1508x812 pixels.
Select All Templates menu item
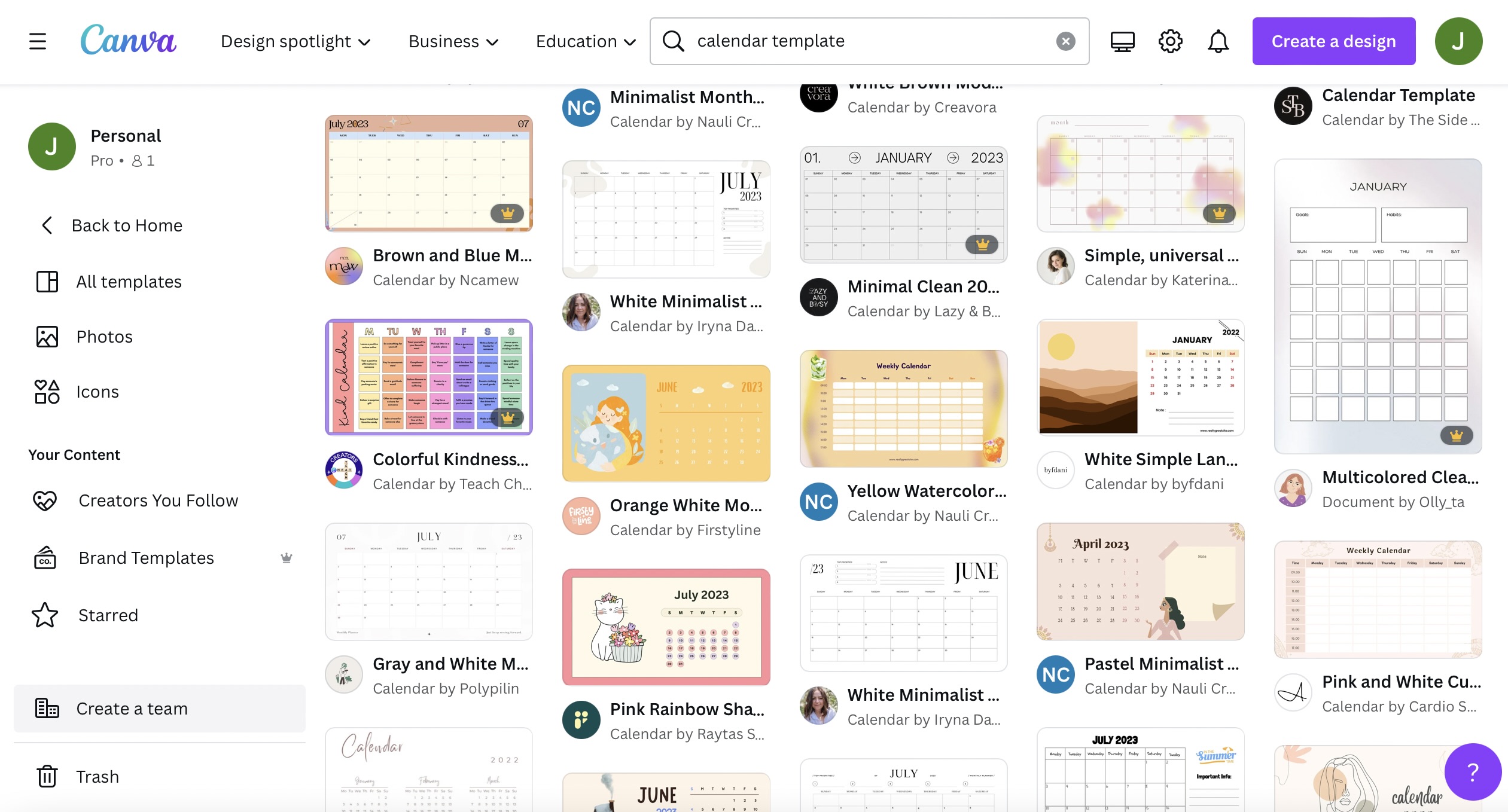pyautogui.click(x=128, y=280)
